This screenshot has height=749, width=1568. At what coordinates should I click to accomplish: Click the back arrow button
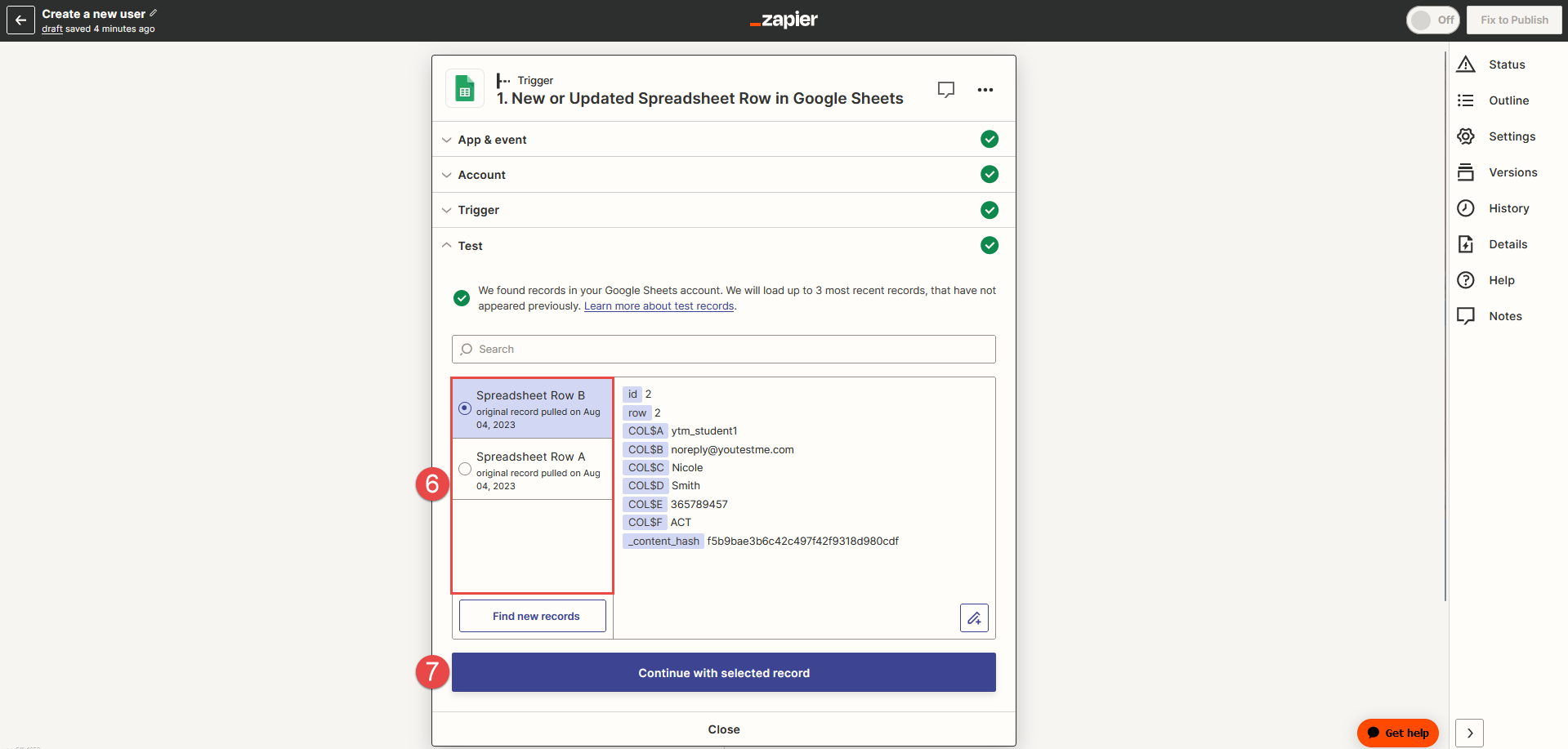pyautogui.click(x=20, y=20)
